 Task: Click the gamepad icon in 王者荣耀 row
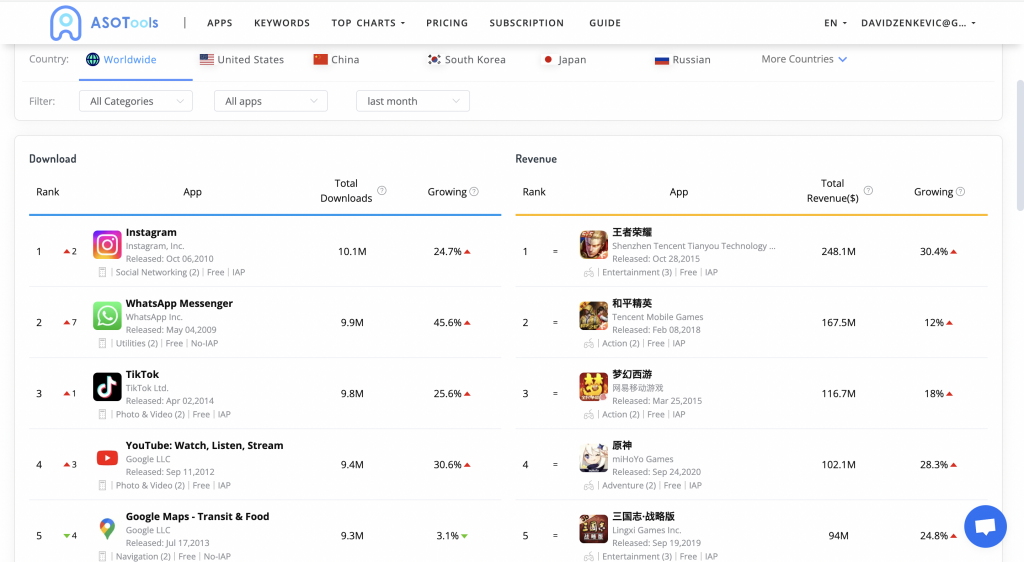[x=588, y=272]
